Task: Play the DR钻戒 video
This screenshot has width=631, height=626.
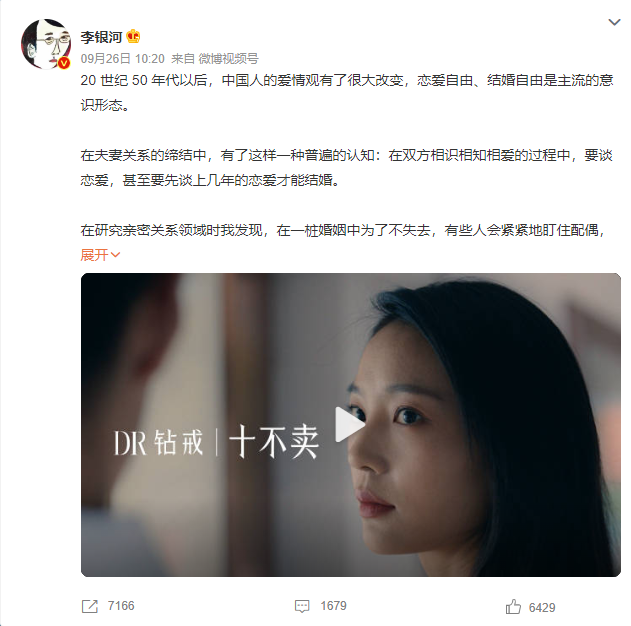Action: pyautogui.click(x=349, y=424)
